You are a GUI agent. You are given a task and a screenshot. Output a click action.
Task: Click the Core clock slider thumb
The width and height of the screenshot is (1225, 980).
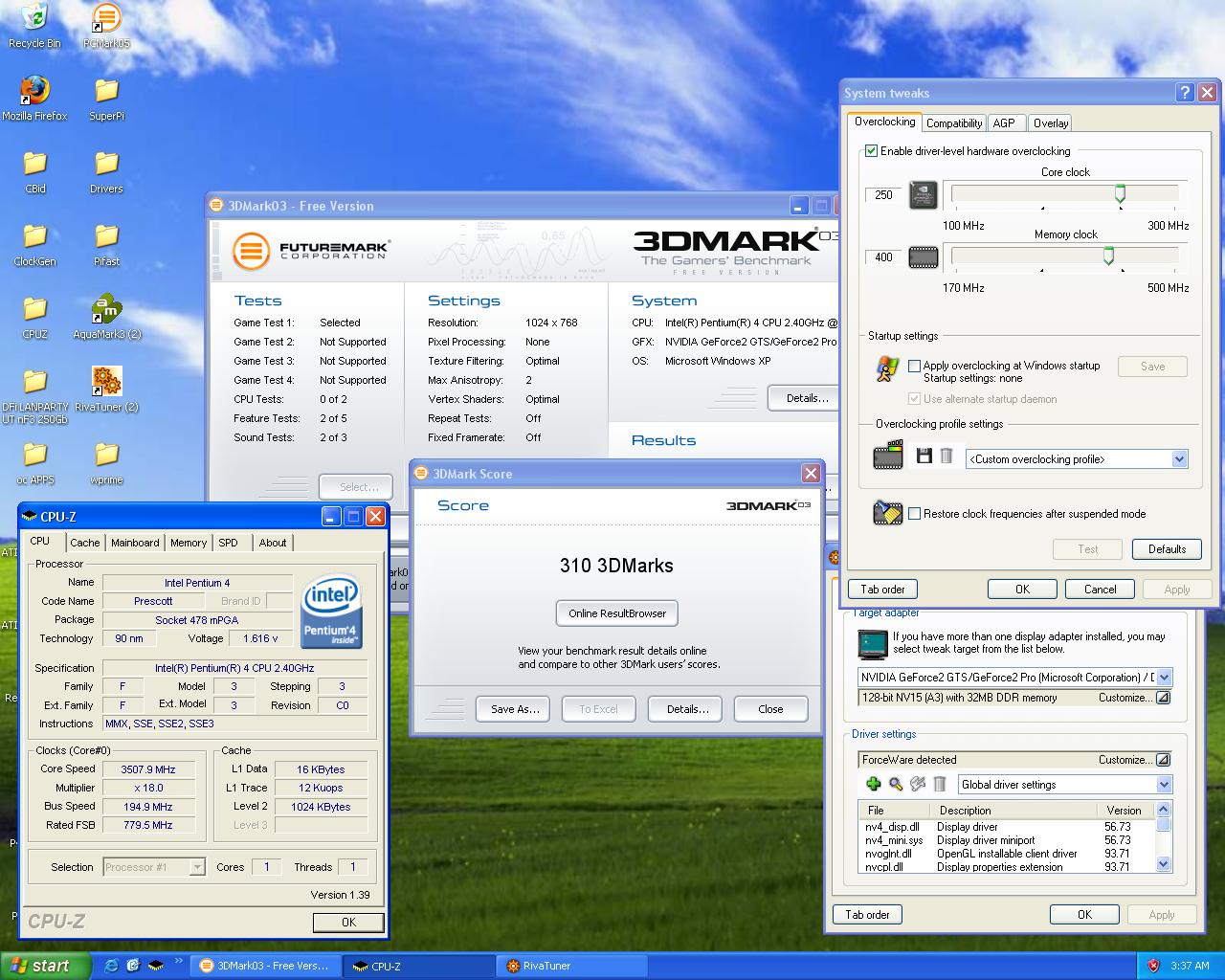pos(1120,195)
